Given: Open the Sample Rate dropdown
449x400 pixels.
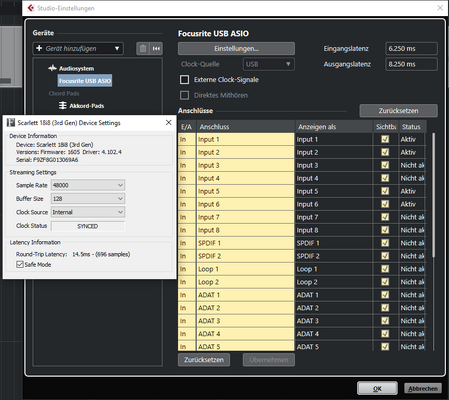Looking at the screenshot, I should (88, 185).
